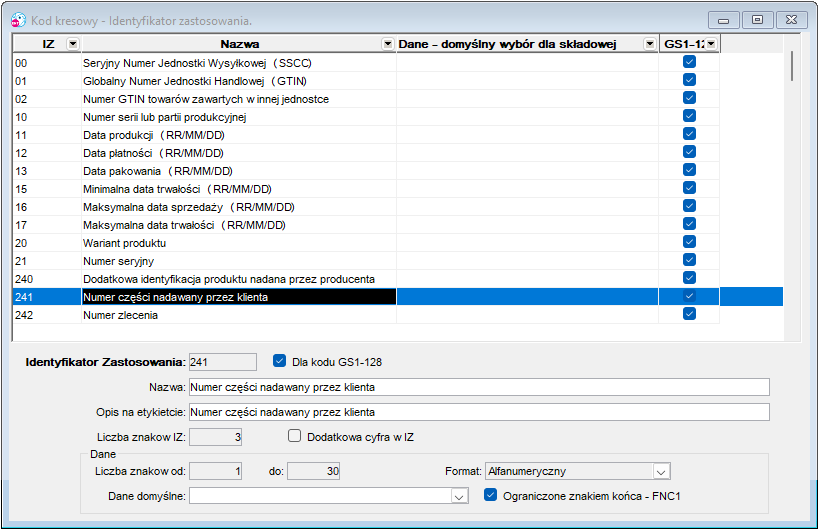The width and height of the screenshot is (819, 530).
Task: Toggle the GS1 checkbox in row 01
Action: click(x=689, y=80)
